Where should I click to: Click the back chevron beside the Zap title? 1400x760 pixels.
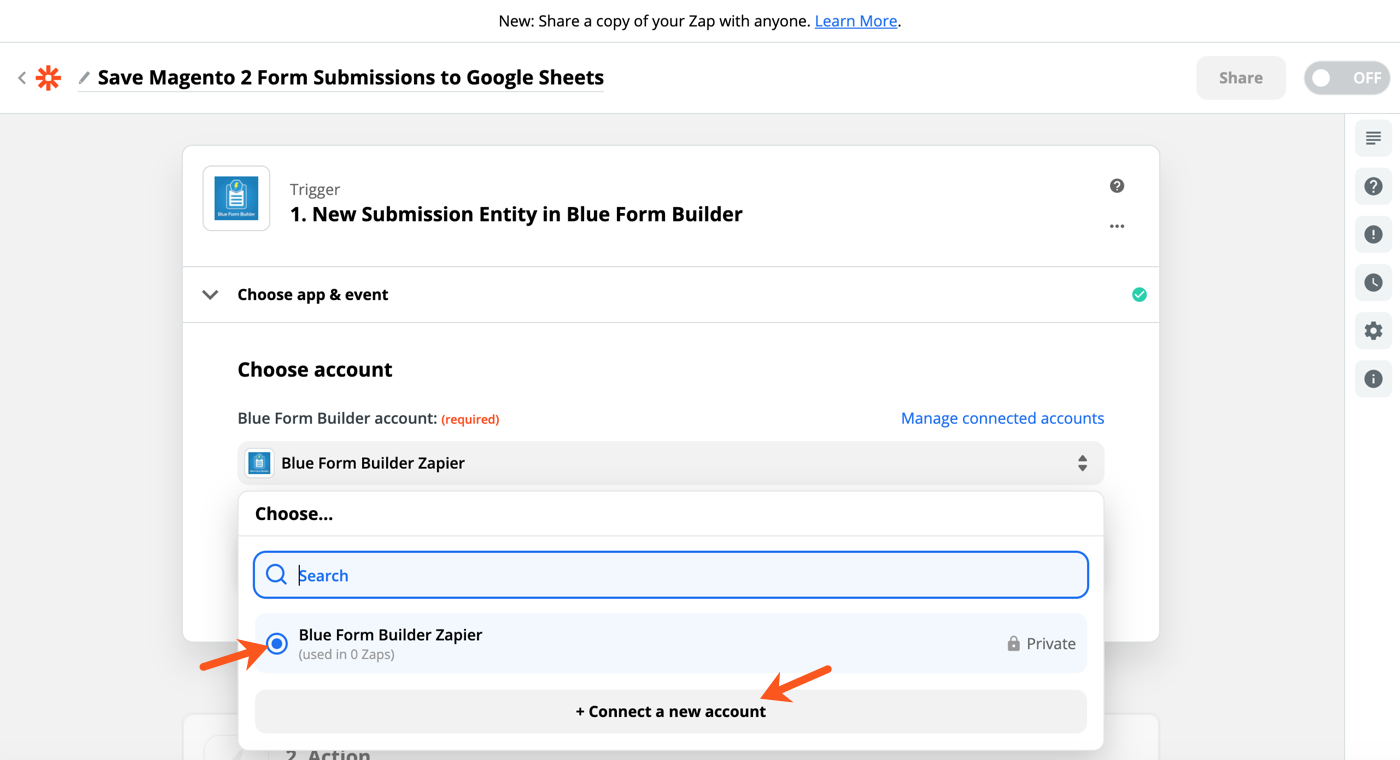[21, 77]
